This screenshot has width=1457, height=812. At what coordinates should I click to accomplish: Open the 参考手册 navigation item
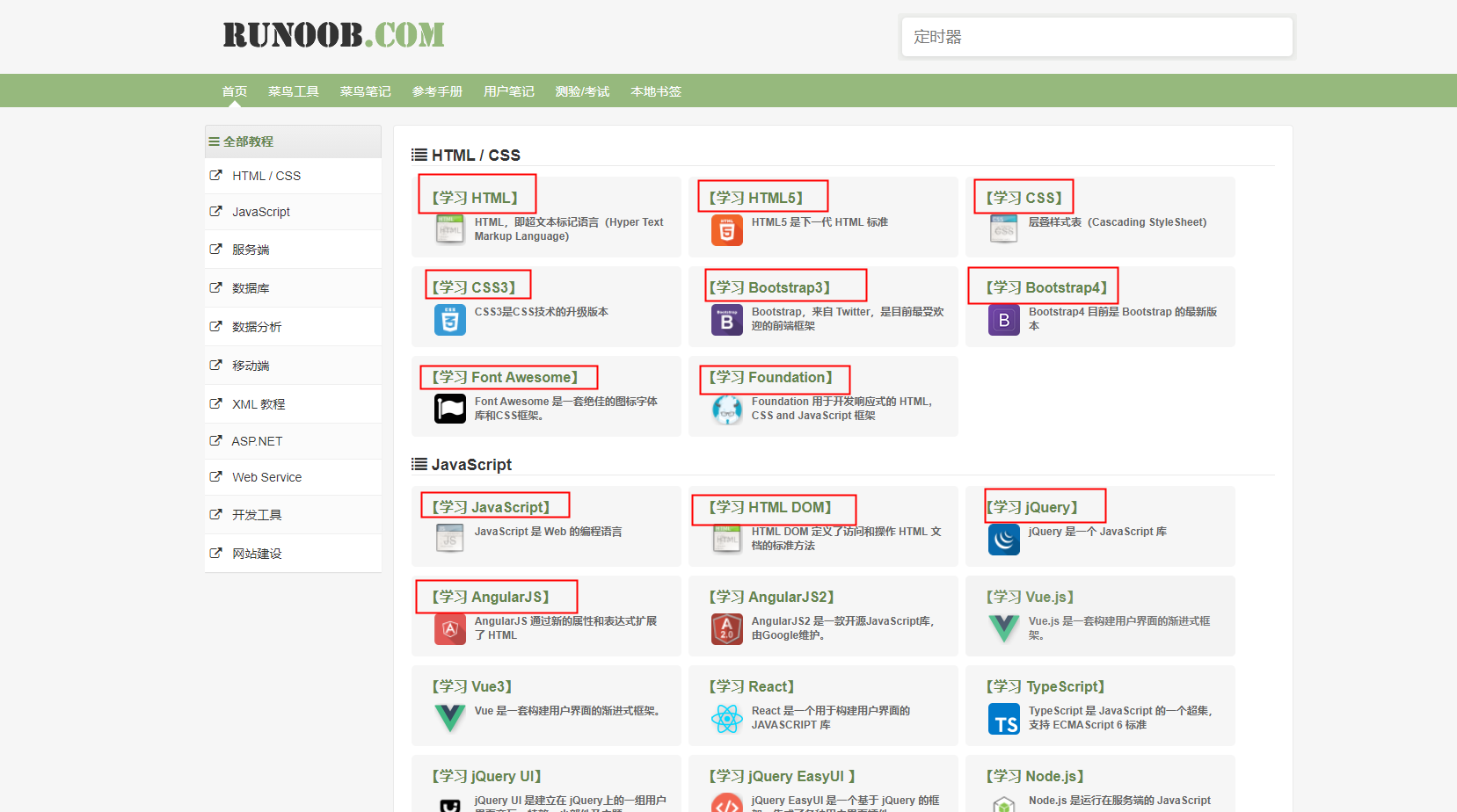pos(437,91)
